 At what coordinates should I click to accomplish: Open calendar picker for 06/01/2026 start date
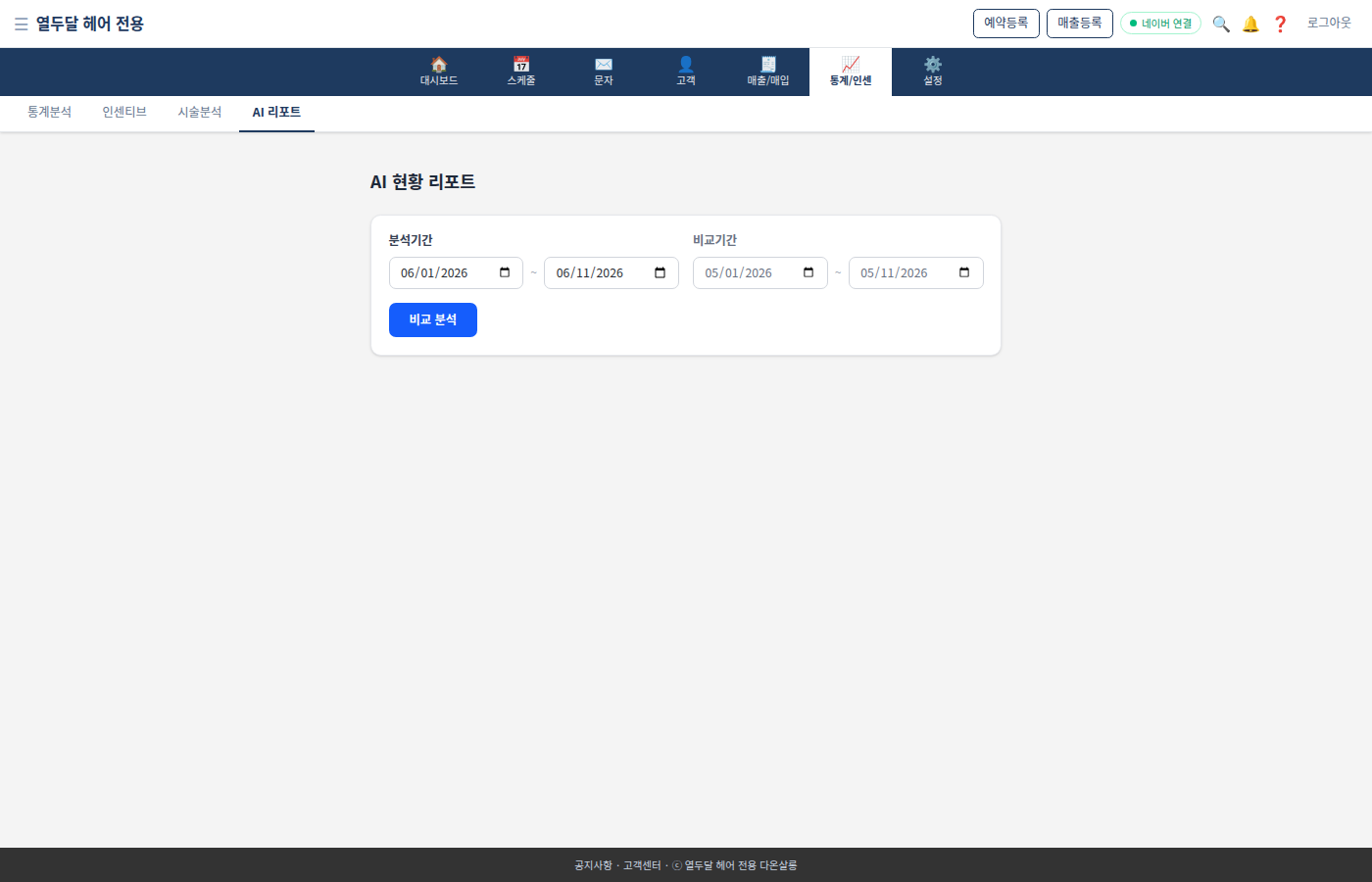[505, 272]
